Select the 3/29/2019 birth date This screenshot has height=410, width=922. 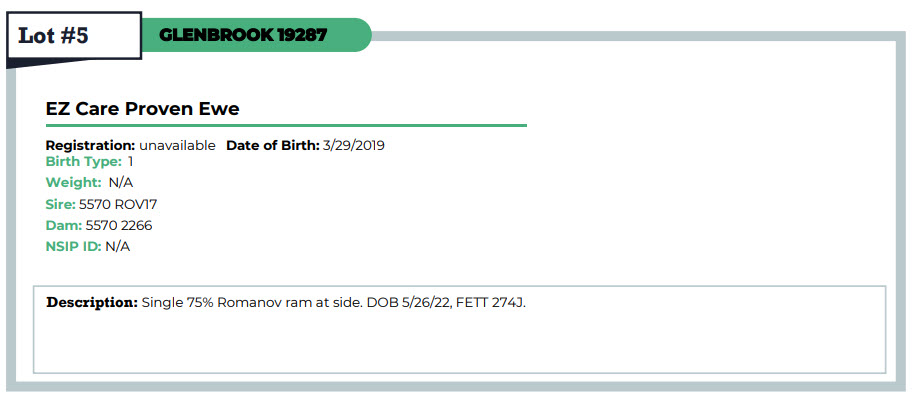tap(353, 145)
